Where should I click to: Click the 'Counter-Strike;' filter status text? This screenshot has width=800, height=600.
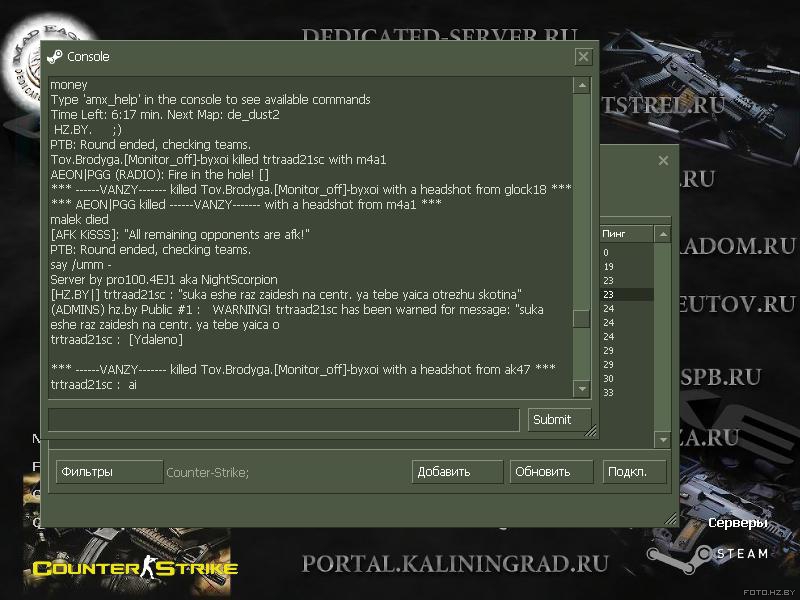[x=208, y=472]
